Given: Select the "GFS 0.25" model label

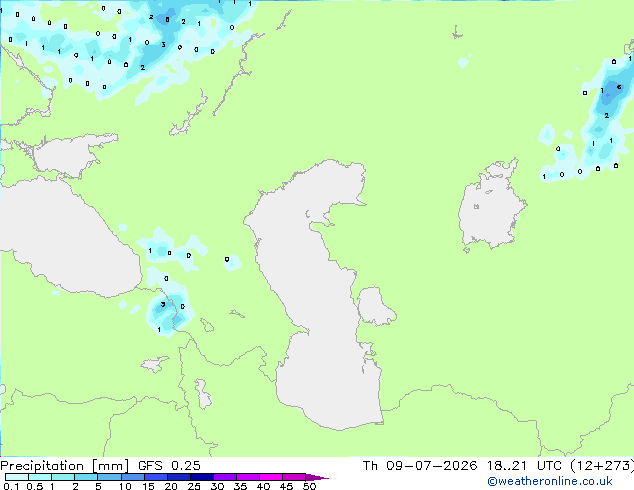Looking at the screenshot, I should [x=169, y=466].
